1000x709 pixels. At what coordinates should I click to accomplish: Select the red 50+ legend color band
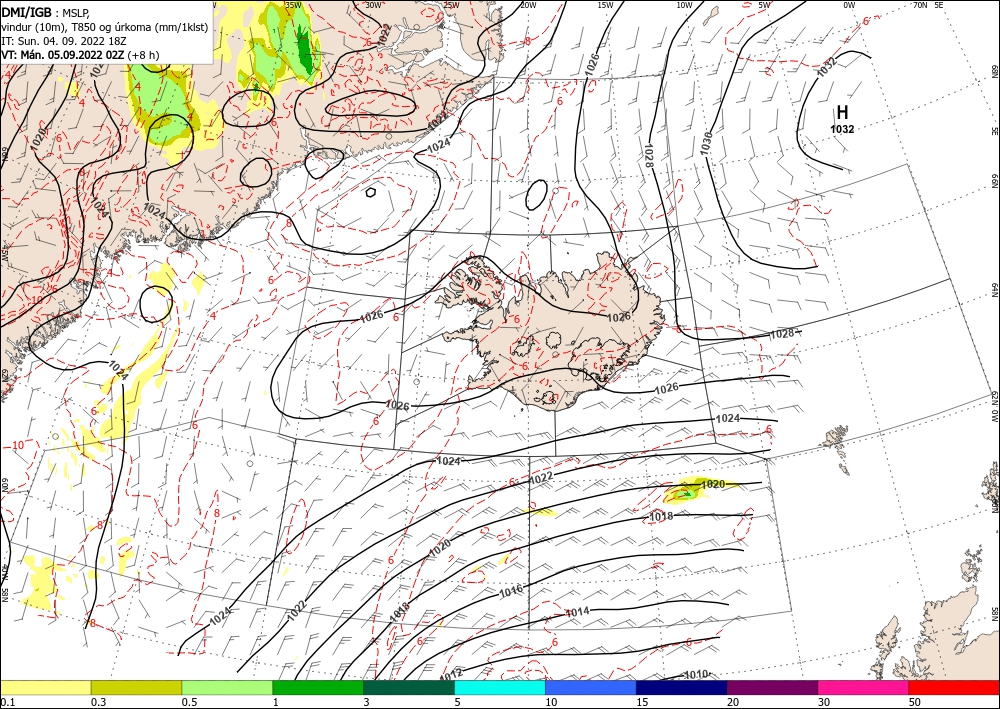(954, 687)
